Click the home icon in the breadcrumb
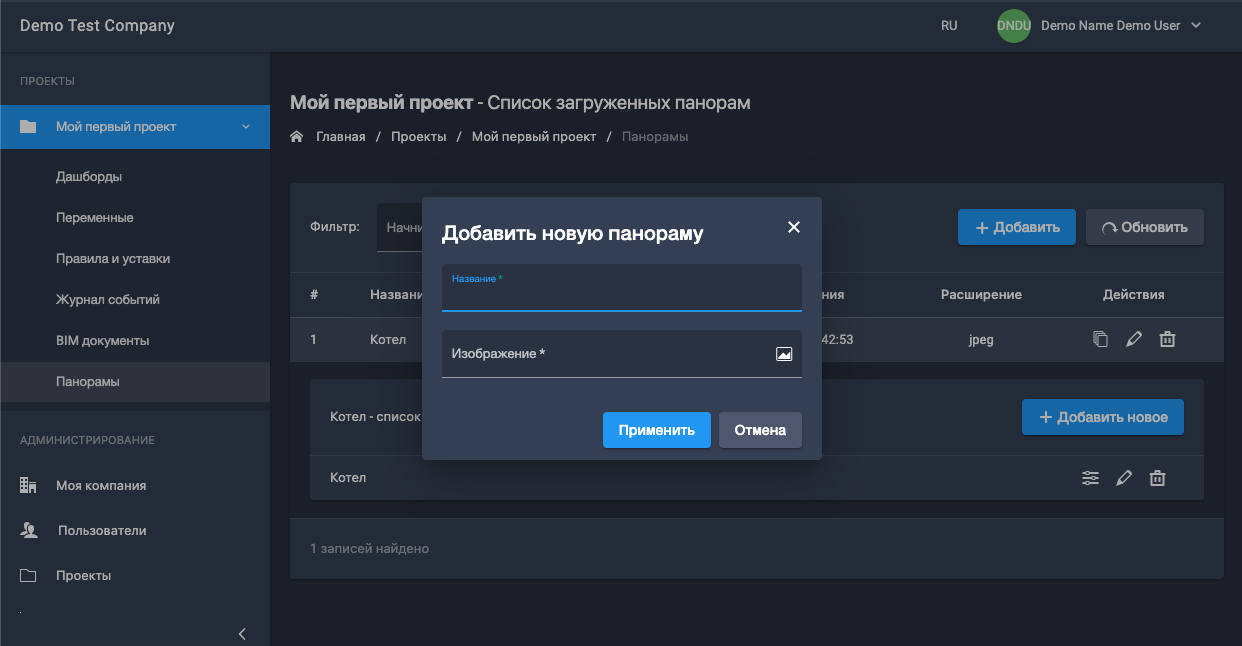Image resolution: width=1242 pixels, height=646 pixels. (297, 136)
